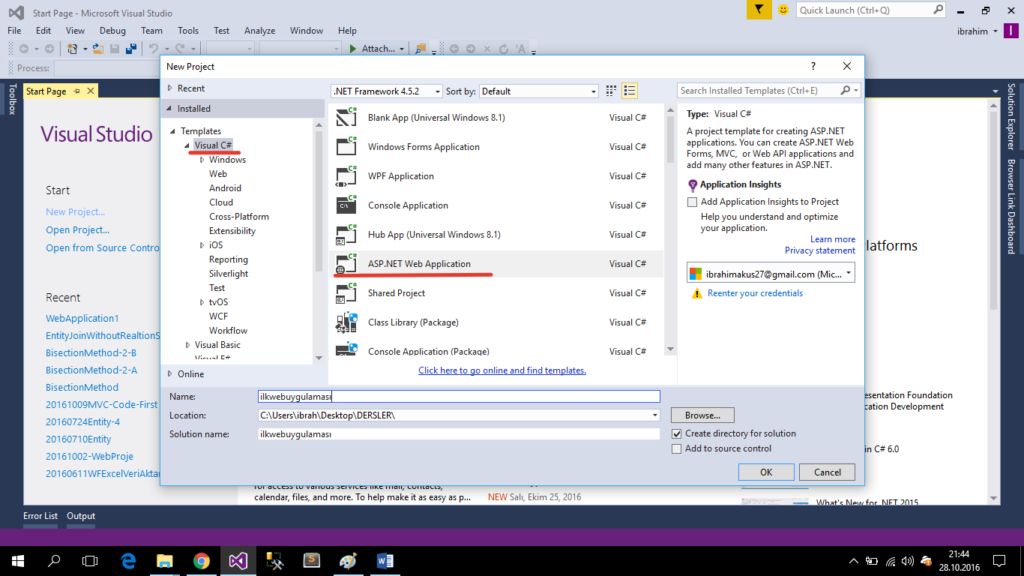Expand the iOS tree node

point(202,246)
